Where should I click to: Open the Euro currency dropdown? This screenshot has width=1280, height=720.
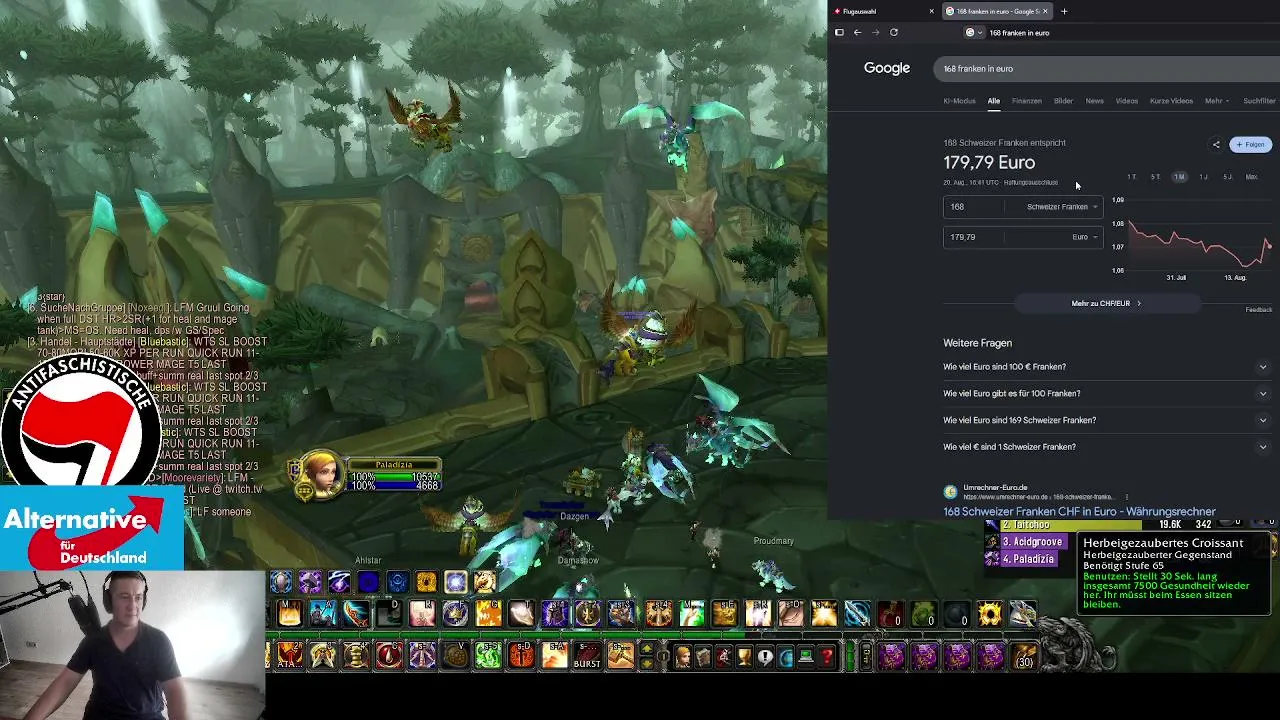coord(1085,237)
